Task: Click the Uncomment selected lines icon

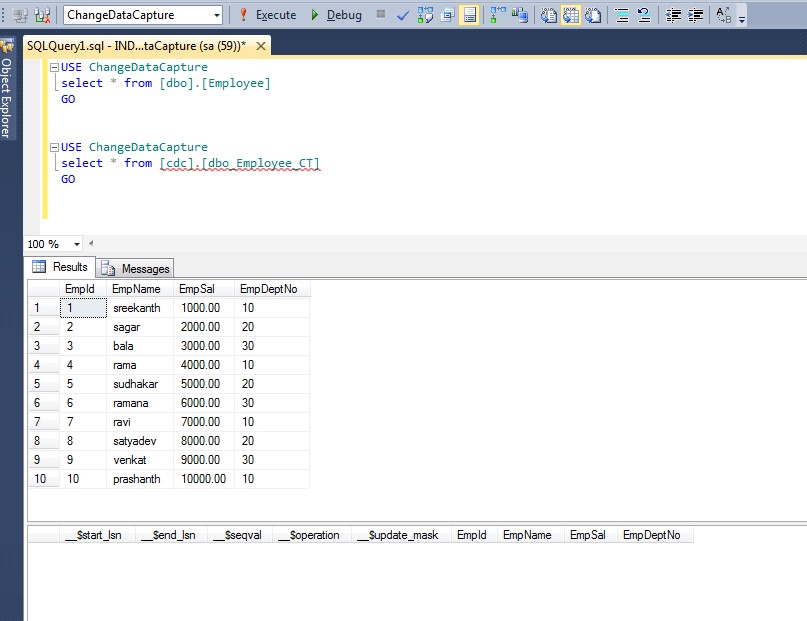Action: tap(643, 15)
